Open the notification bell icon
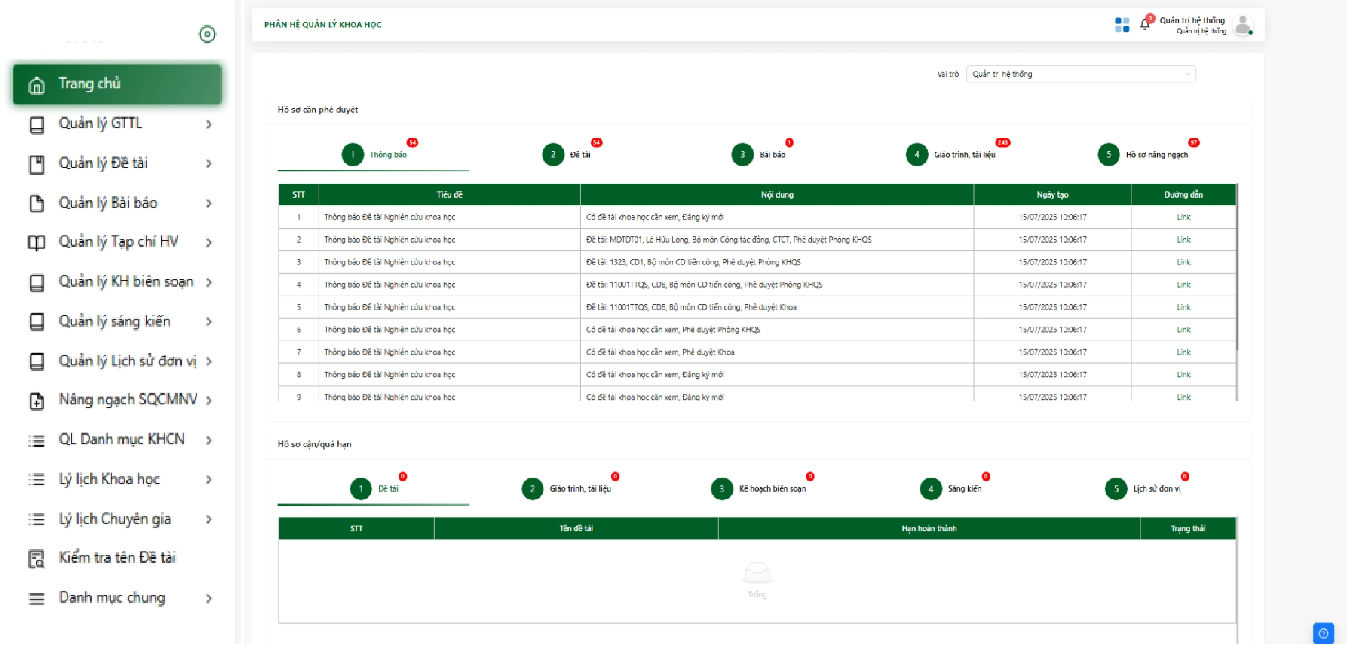This screenshot has width=1348, height=645. pos(1145,24)
